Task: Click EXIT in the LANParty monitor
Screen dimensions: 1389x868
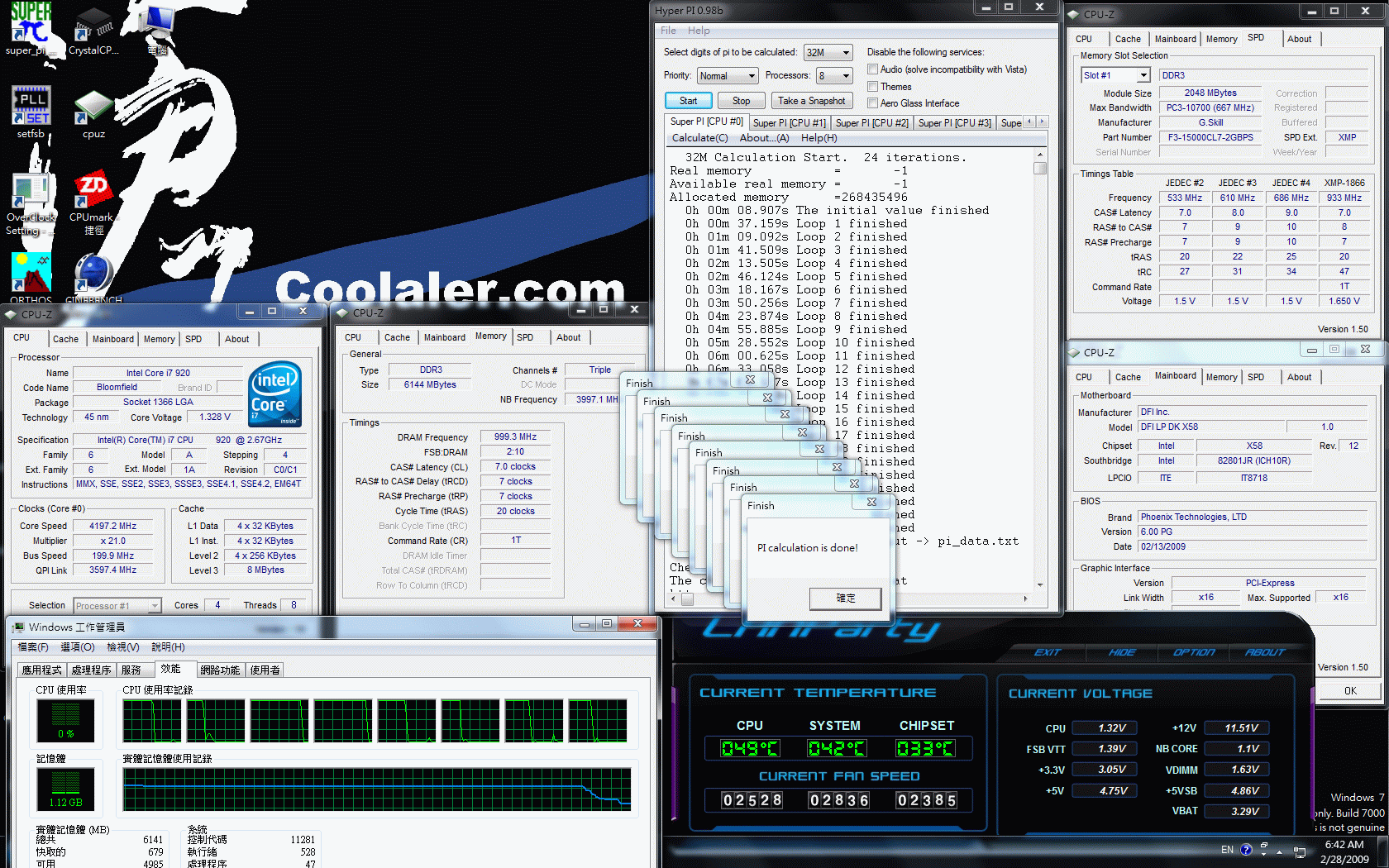Action: (1047, 652)
